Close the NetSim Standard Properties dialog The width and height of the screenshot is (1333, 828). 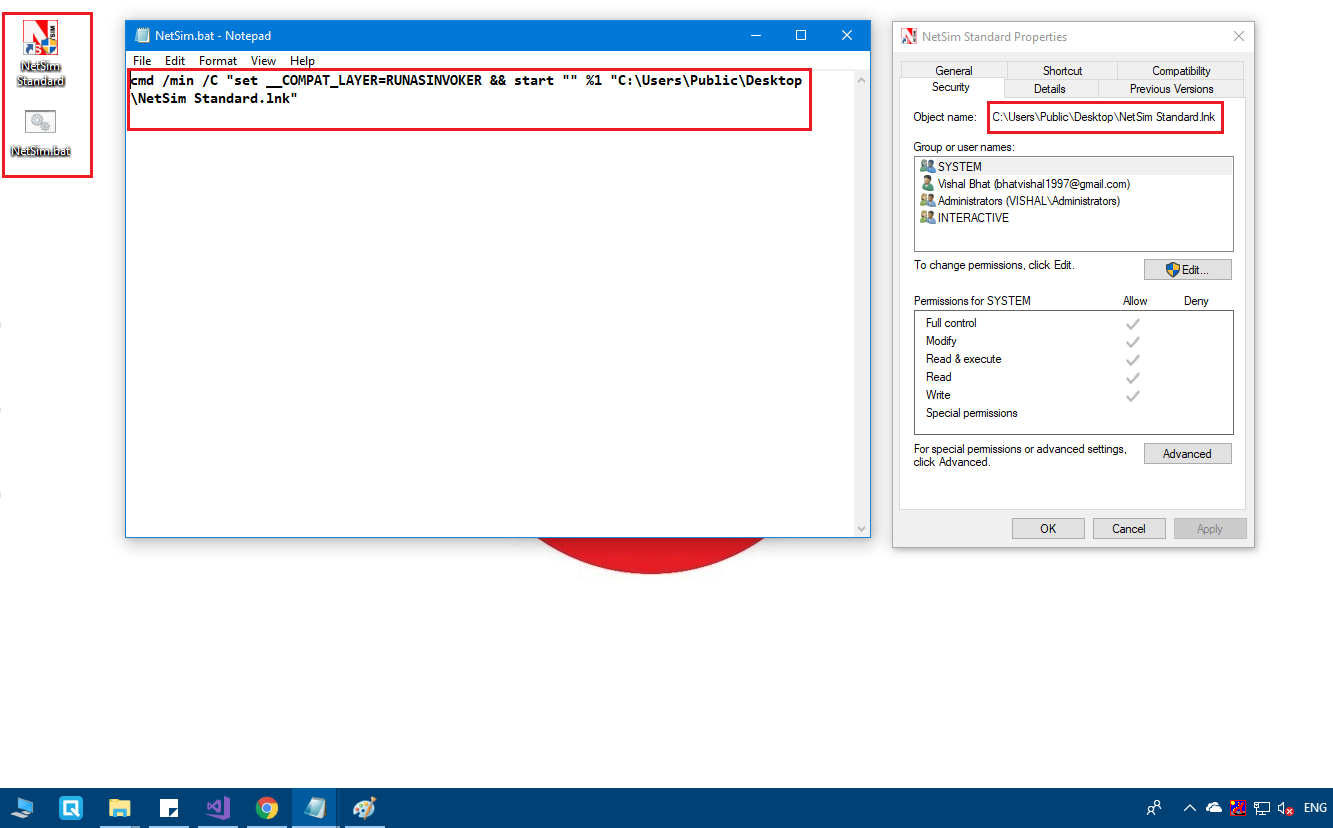[x=1239, y=36]
